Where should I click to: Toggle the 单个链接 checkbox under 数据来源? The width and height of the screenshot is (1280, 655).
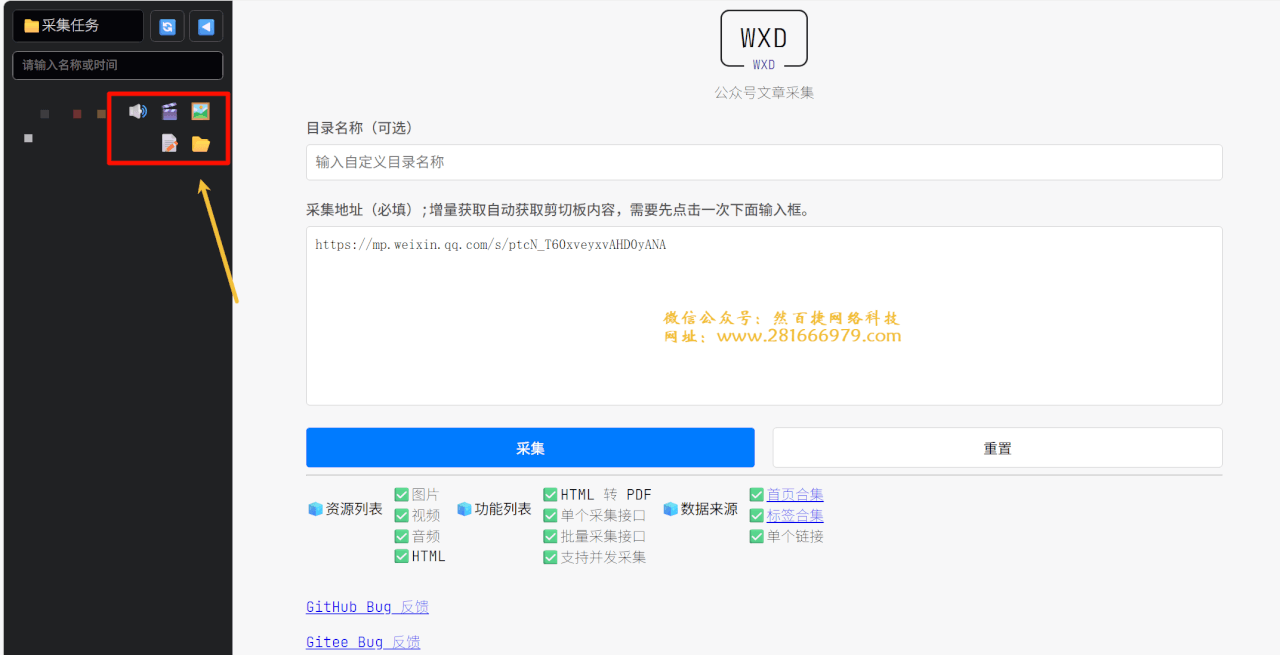757,536
